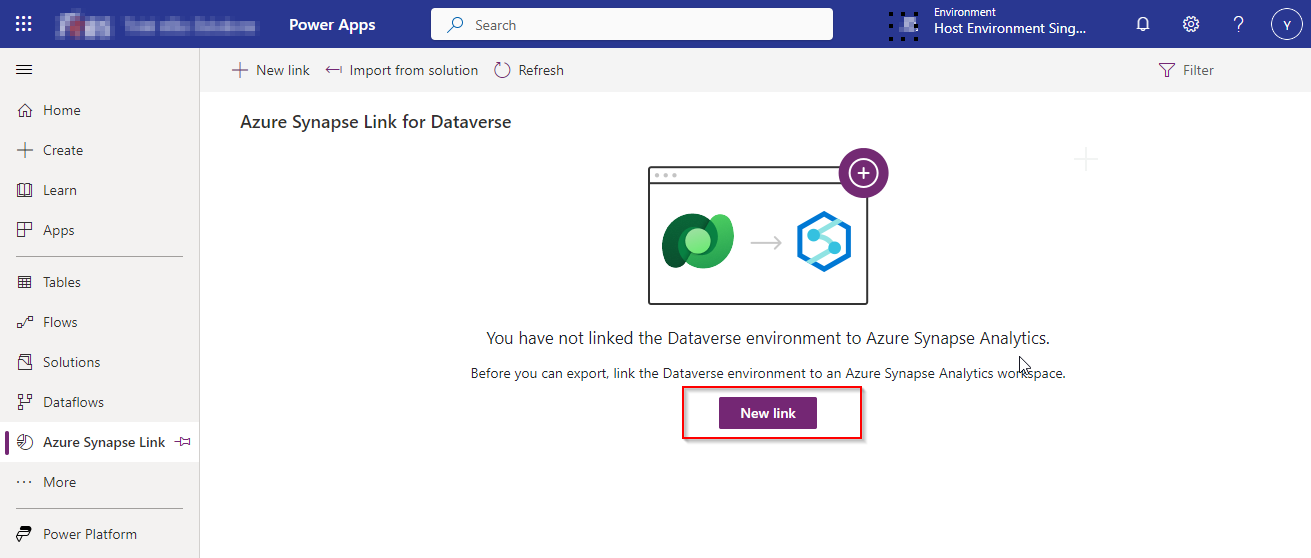Open Dataflows in the left navigation
Viewport: 1311px width, 558px height.
pos(73,402)
